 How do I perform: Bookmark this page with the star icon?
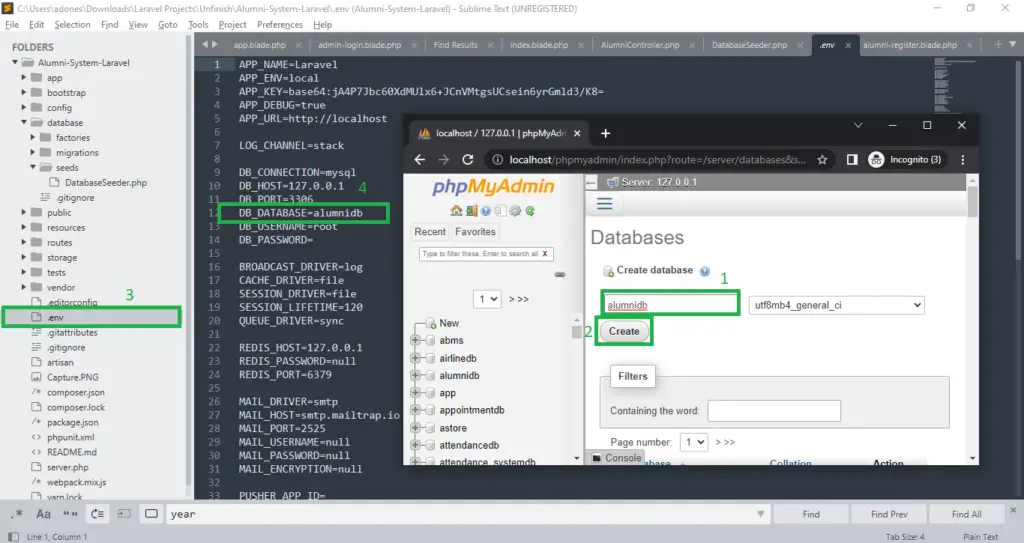[x=822, y=160]
